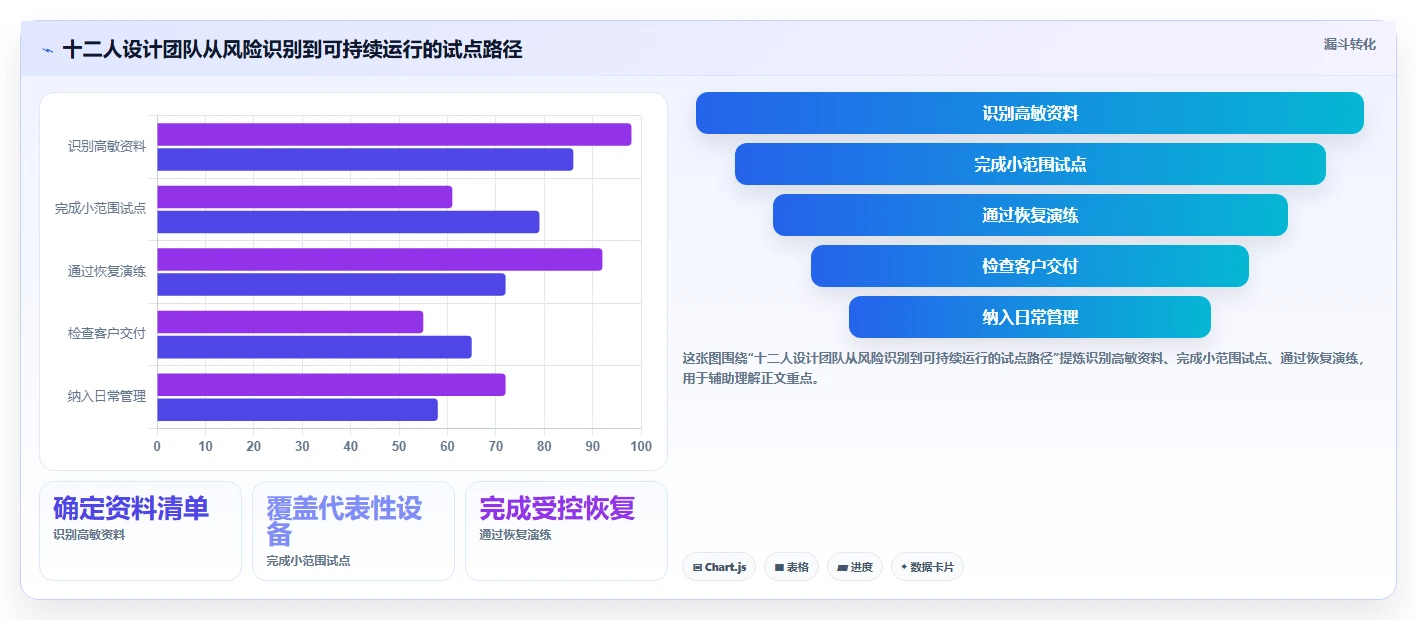1417x620 pixels.
Task: Click the blue bar for 纳入日常管理
Action: click(x=297, y=409)
